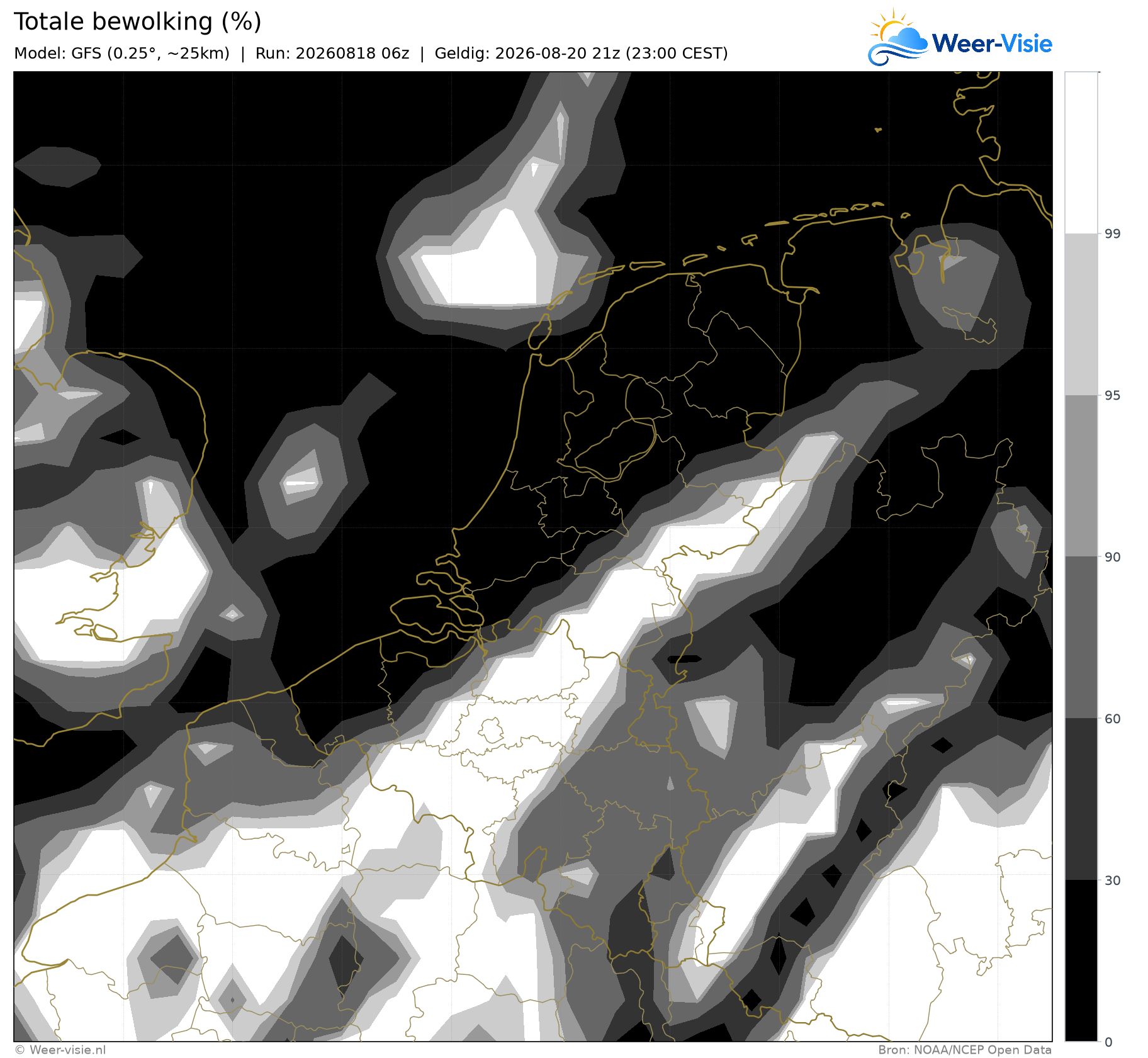The width and height of the screenshot is (1148, 1058).
Task: Click the 0 tick label on colorbar
Action: (x=1109, y=1042)
